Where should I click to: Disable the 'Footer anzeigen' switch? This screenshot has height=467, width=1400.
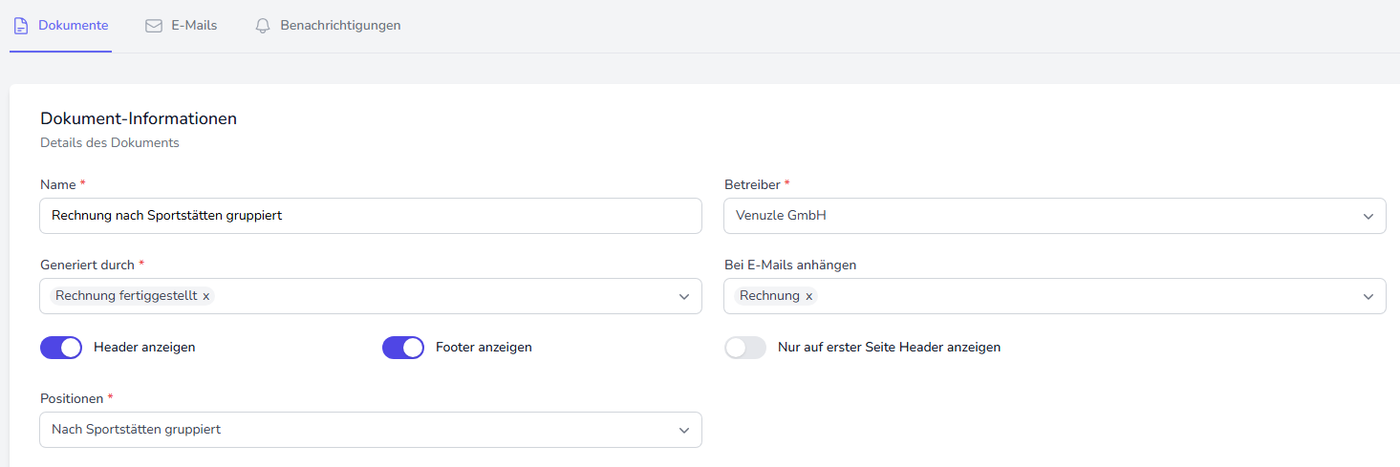pos(403,347)
